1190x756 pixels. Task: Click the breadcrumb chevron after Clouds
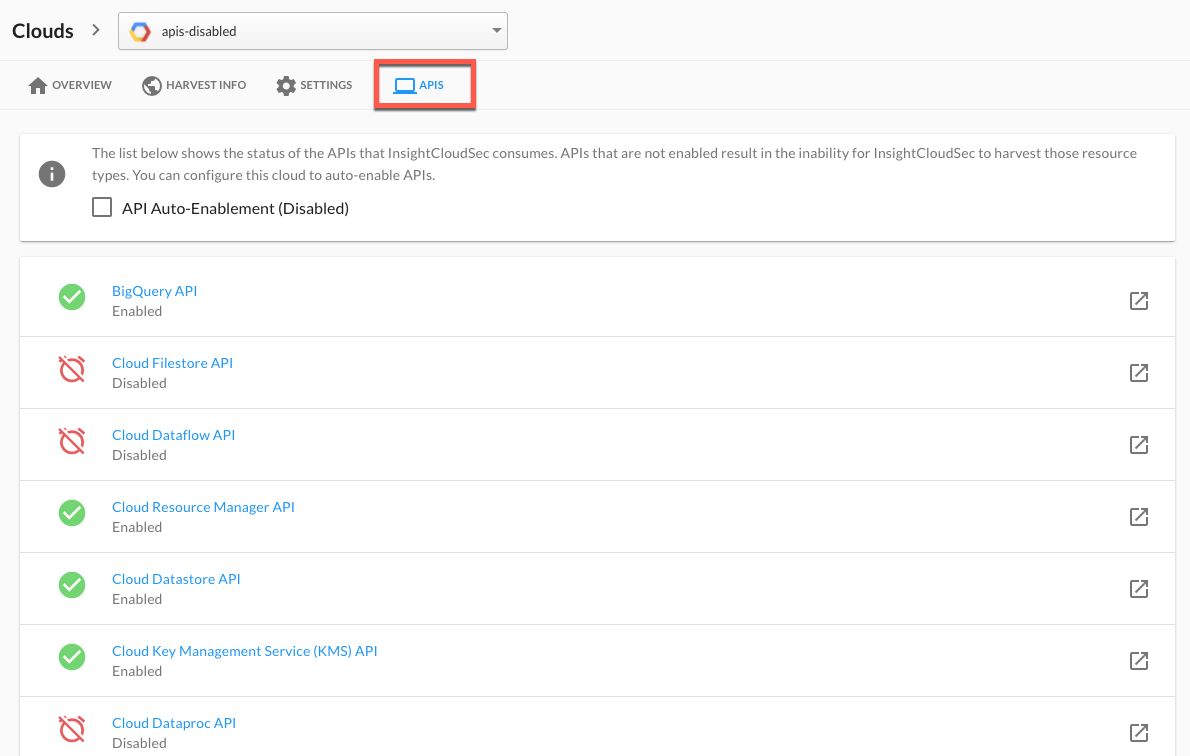96,30
